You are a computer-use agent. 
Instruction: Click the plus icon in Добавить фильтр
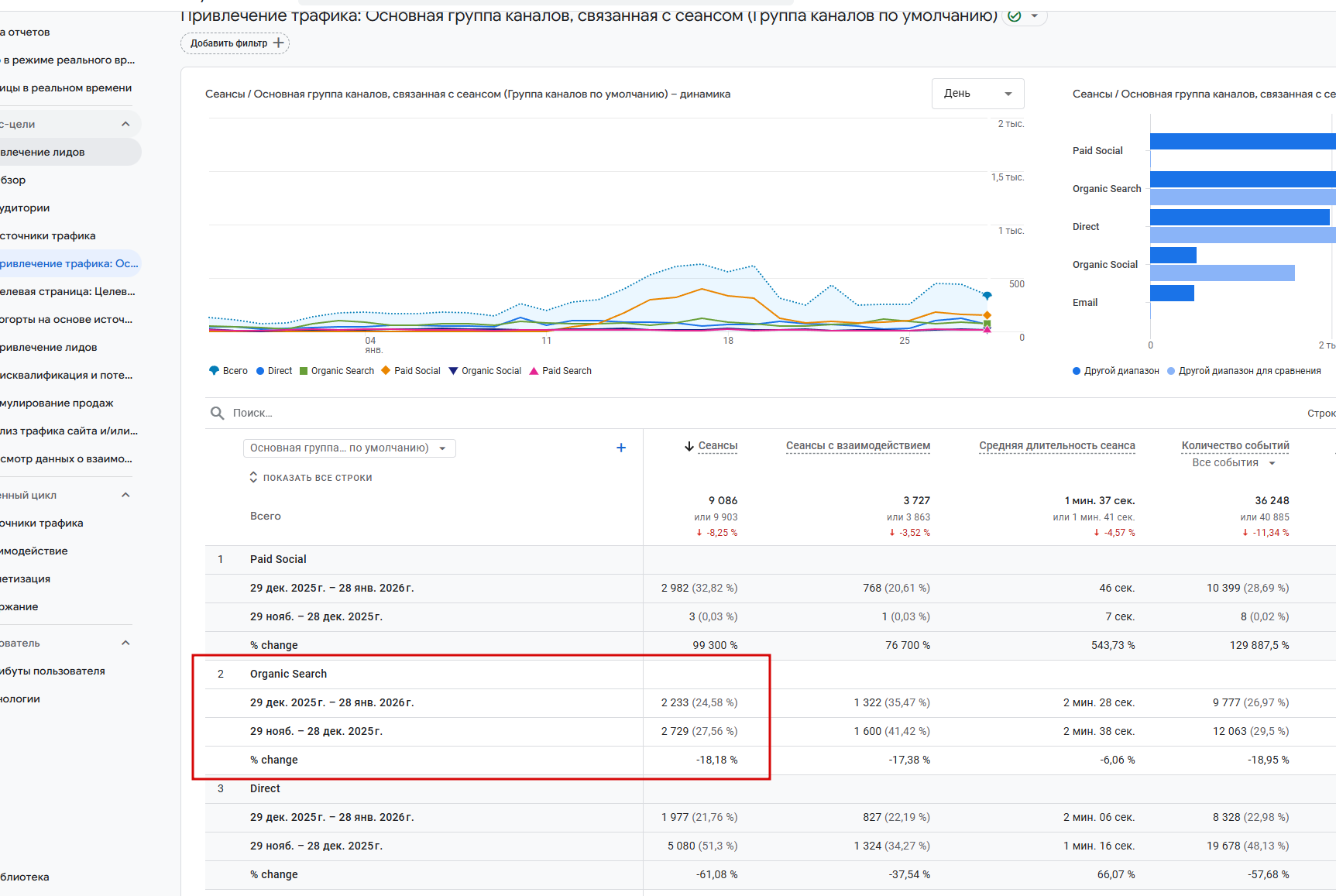279,43
